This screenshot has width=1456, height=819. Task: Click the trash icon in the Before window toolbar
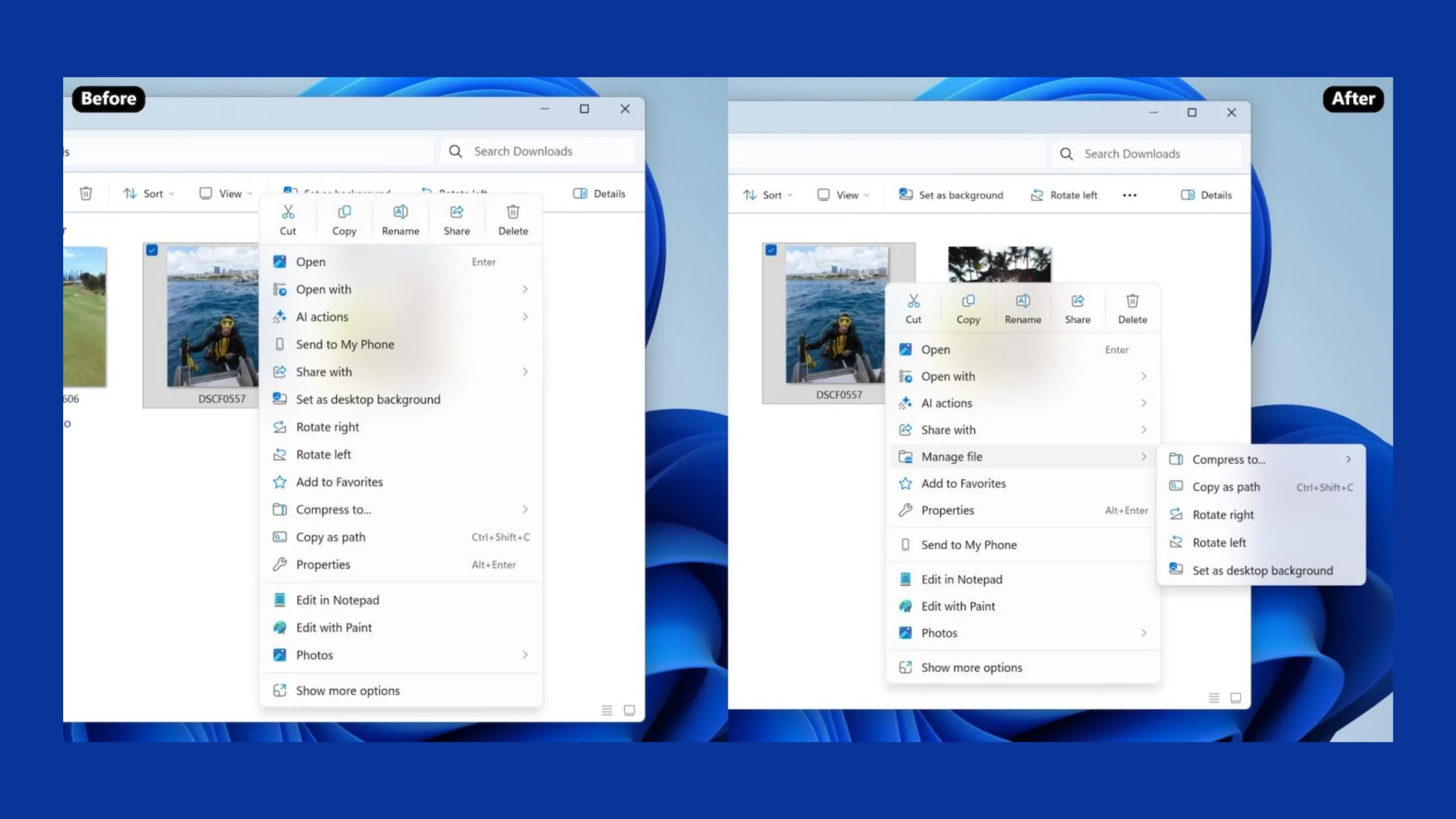coord(86,193)
